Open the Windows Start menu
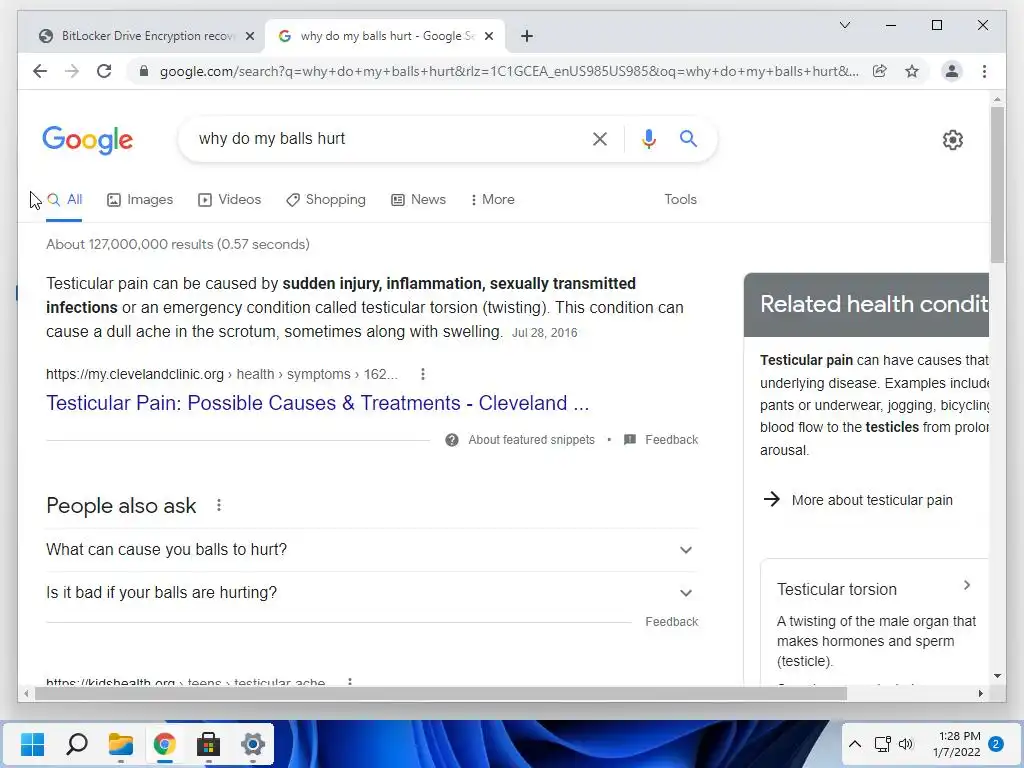This screenshot has height=768, width=1024. coord(32,744)
